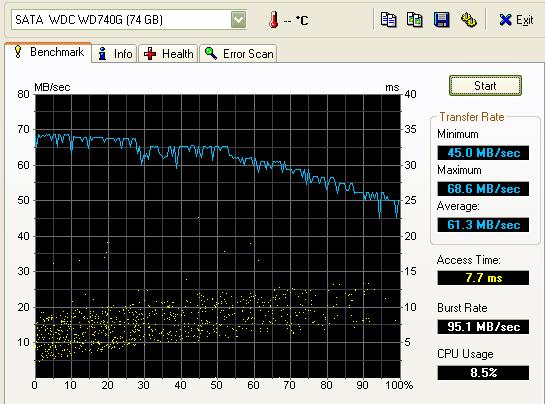Click the blue X Exit icon

tap(505, 20)
